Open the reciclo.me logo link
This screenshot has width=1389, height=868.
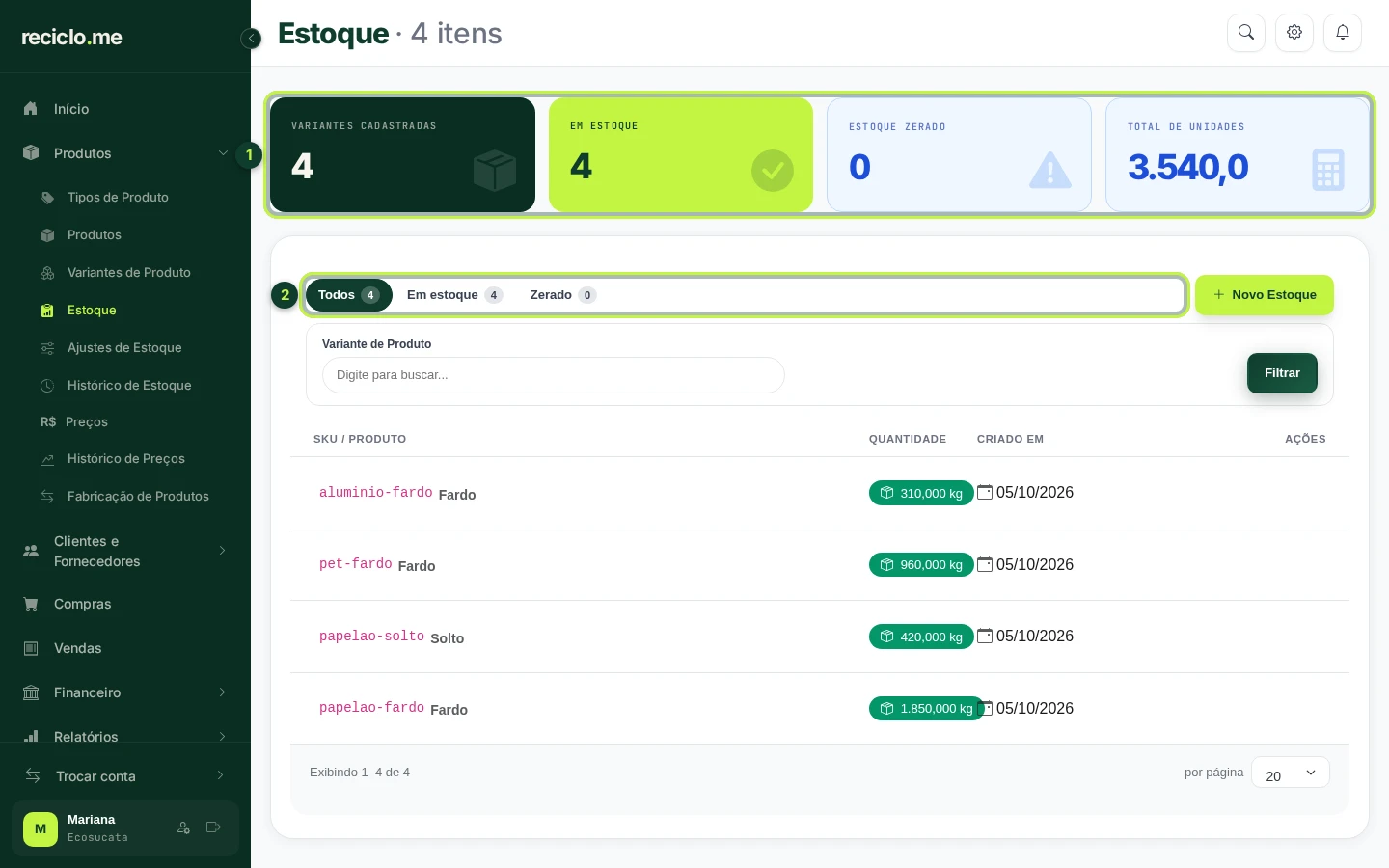point(72,38)
